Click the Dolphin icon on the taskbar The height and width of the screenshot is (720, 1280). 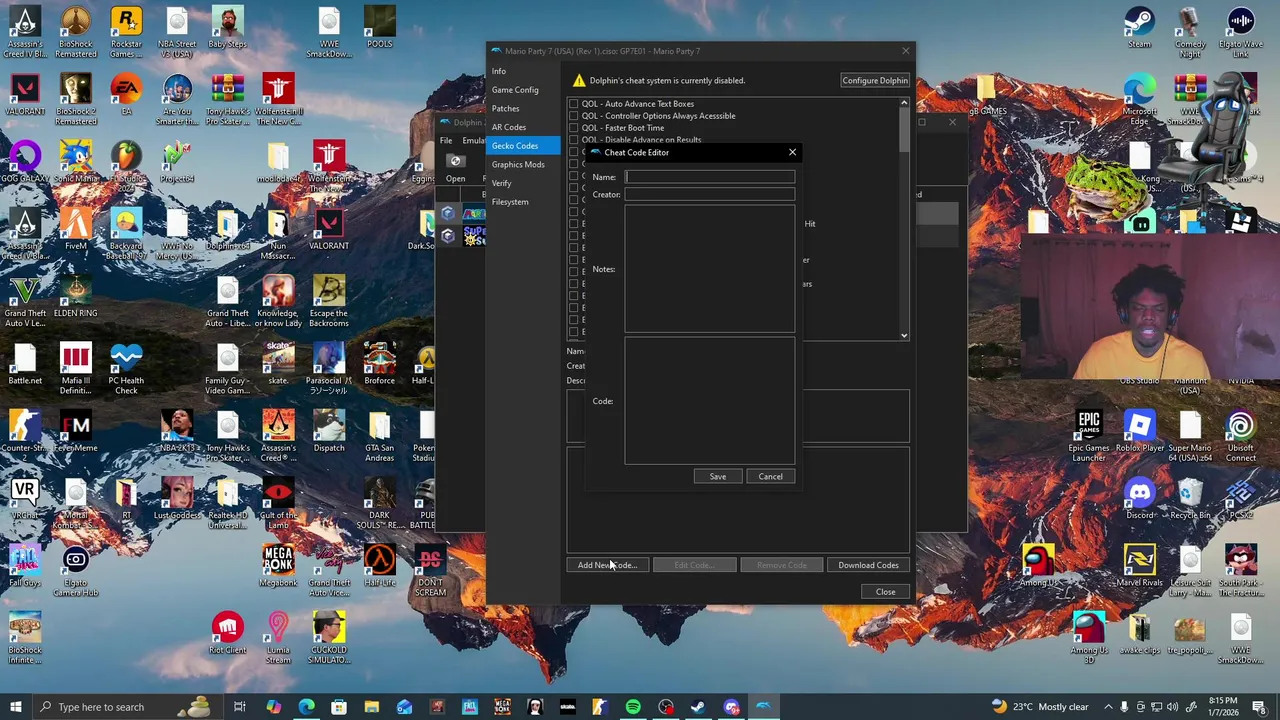pyautogui.click(x=763, y=707)
